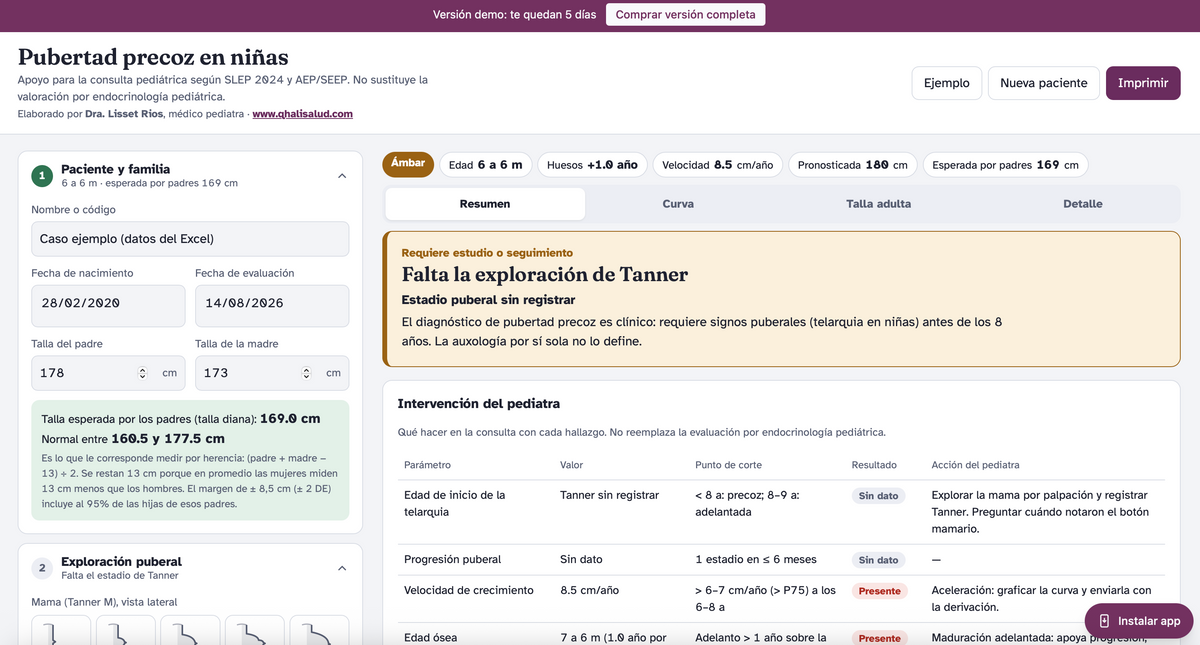1200x645 pixels.
Task: Click the 'Normal entre 160.5 y 177.5 cm' text
Action: pyautogui.click(x=133, y=439)
